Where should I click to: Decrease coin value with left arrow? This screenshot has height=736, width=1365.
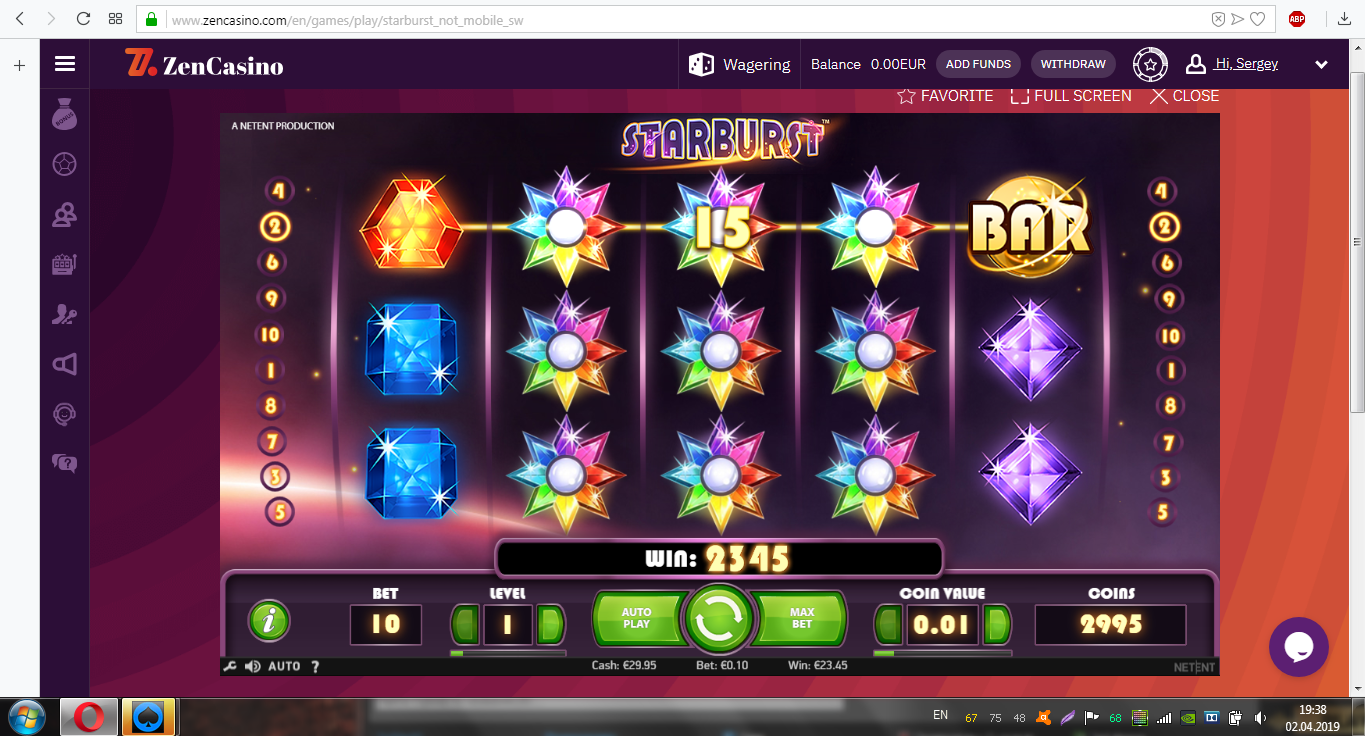(x=887, y=625)
